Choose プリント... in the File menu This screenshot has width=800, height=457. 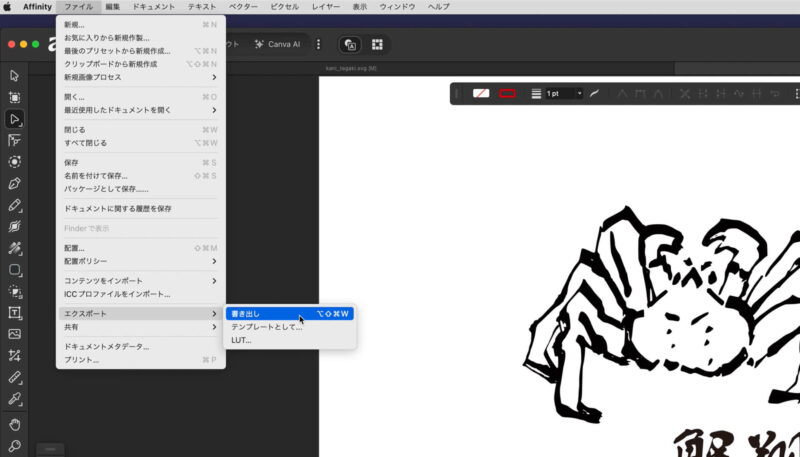141,360
